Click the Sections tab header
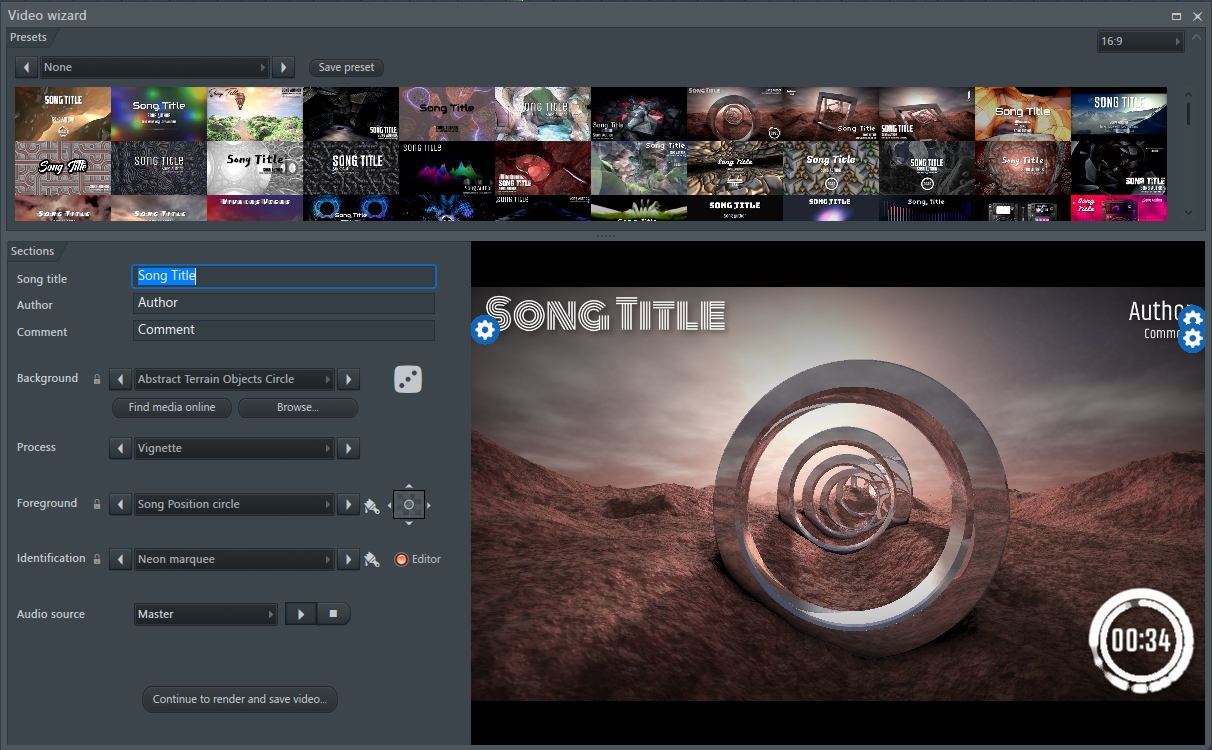1212x750 pixels. (x=32, y=251)
